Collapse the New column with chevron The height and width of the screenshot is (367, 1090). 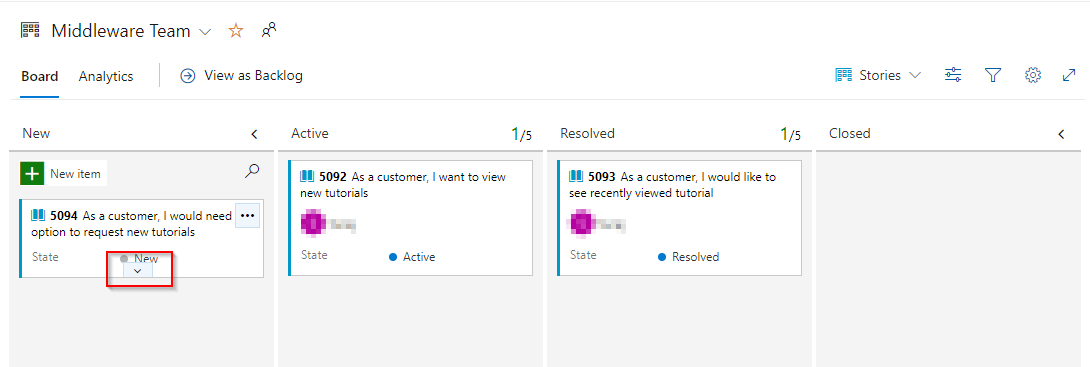254,133
